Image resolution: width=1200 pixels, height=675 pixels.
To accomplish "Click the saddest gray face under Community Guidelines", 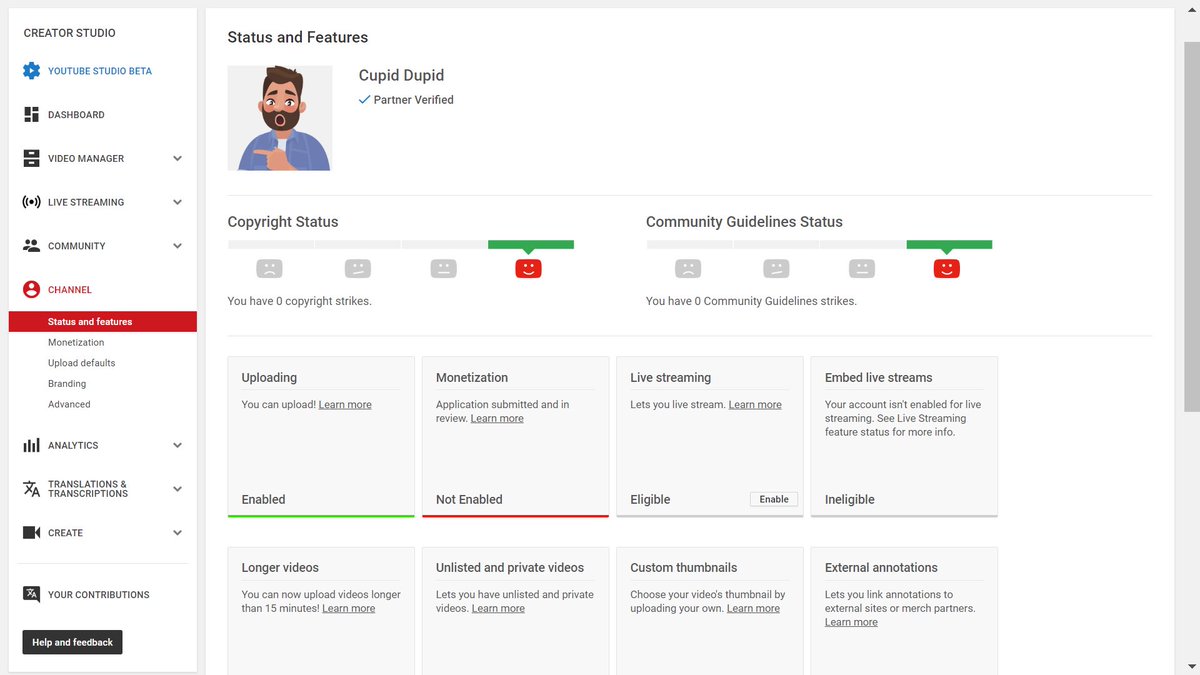I will point(687,268).
